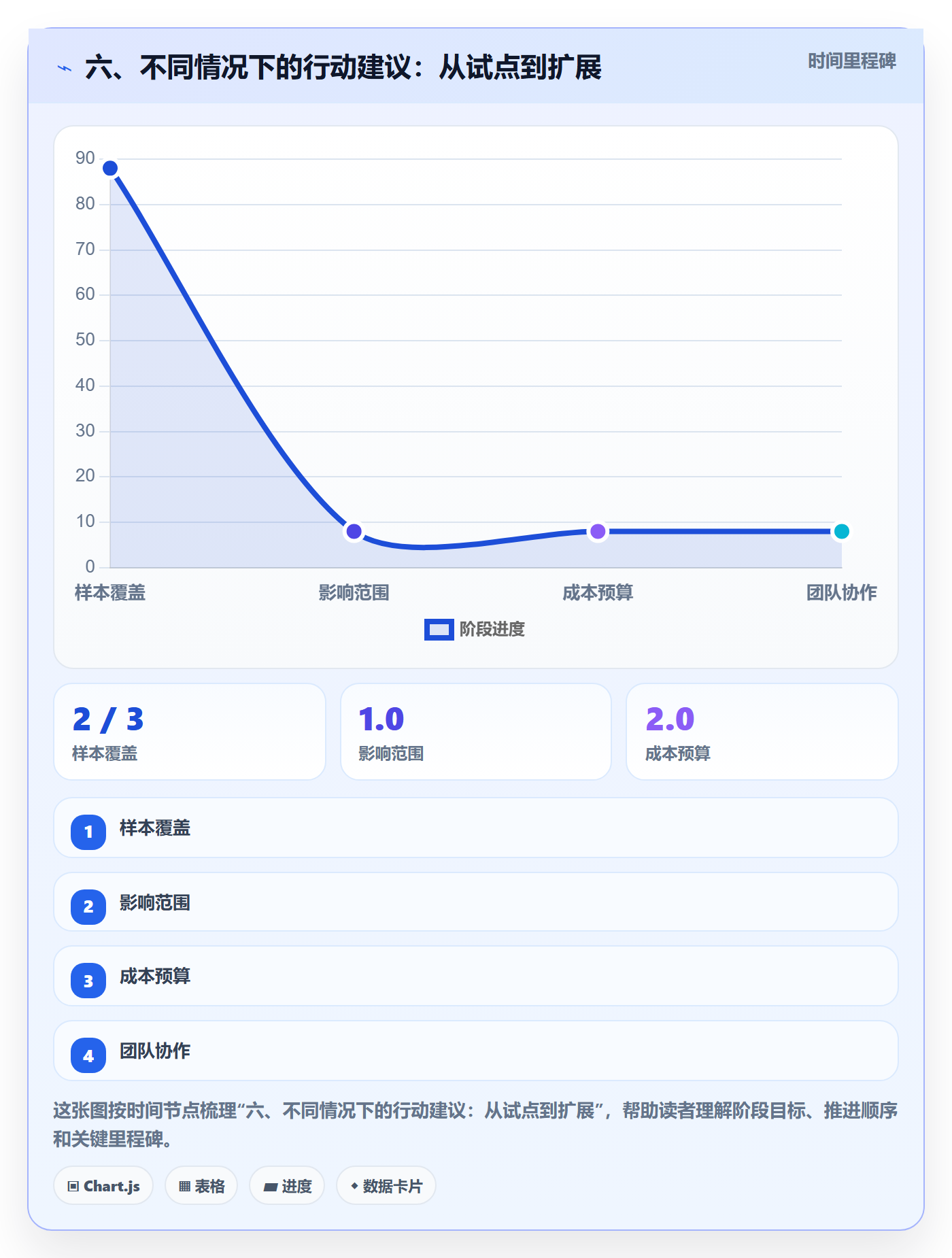Viewport: 952px width, 1258px height.
Task: Click the section title 六、不同情况下的行动建议
Action: click(x=343, y=67)
